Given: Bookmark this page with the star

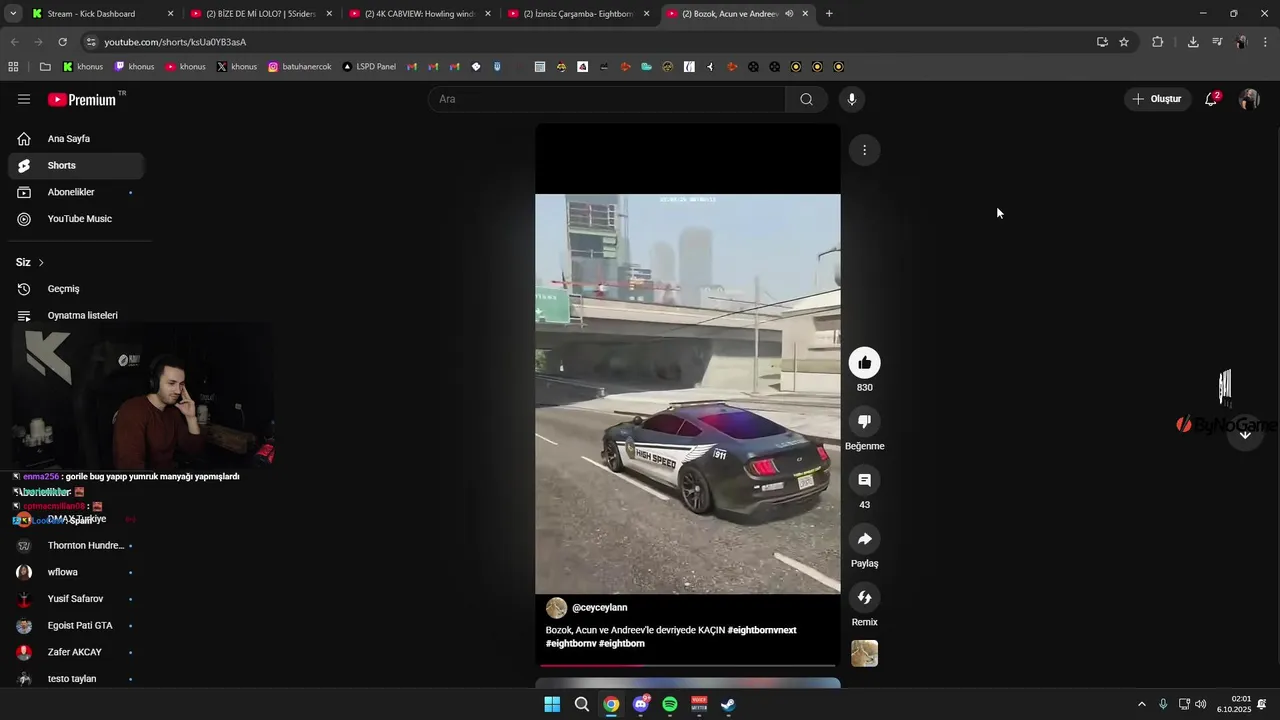Looking at the screenshot, I should click(1124, 42).
